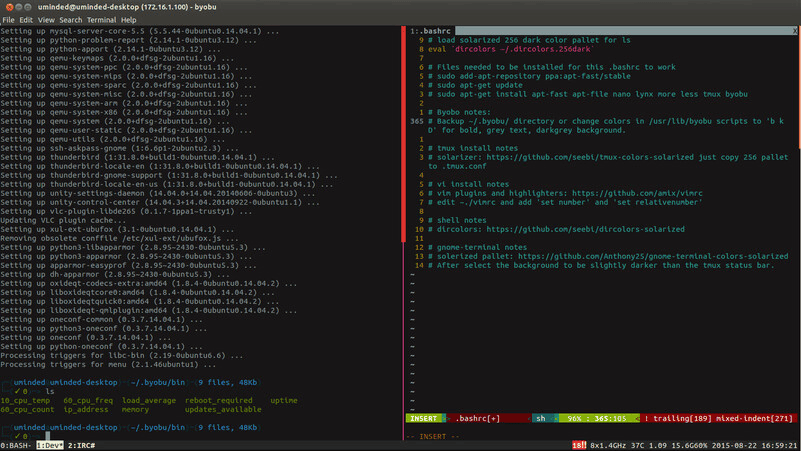This screenshot has height=451, width=801.
Task: Click the 8x1.4GHz CPU frequency status
Action: [608, 445]
